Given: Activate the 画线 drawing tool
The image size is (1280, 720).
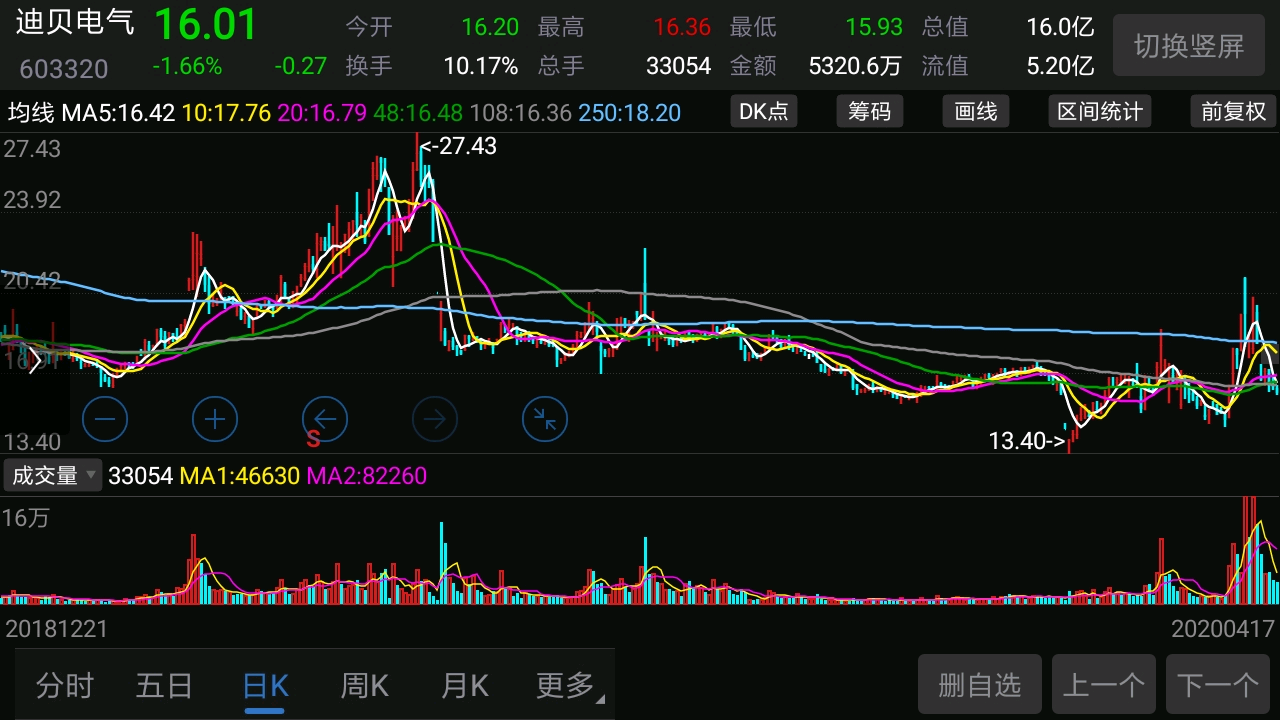Looking at the screenshot, I should 975,111.
